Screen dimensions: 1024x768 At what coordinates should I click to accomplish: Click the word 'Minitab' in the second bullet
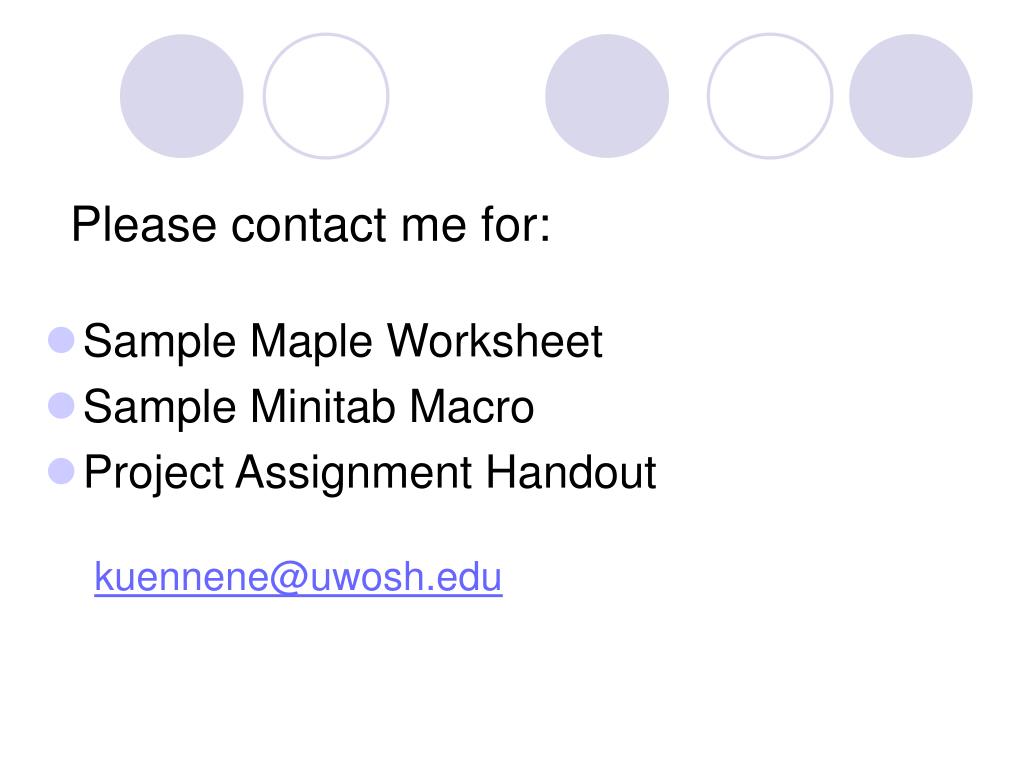click(323, 406)
